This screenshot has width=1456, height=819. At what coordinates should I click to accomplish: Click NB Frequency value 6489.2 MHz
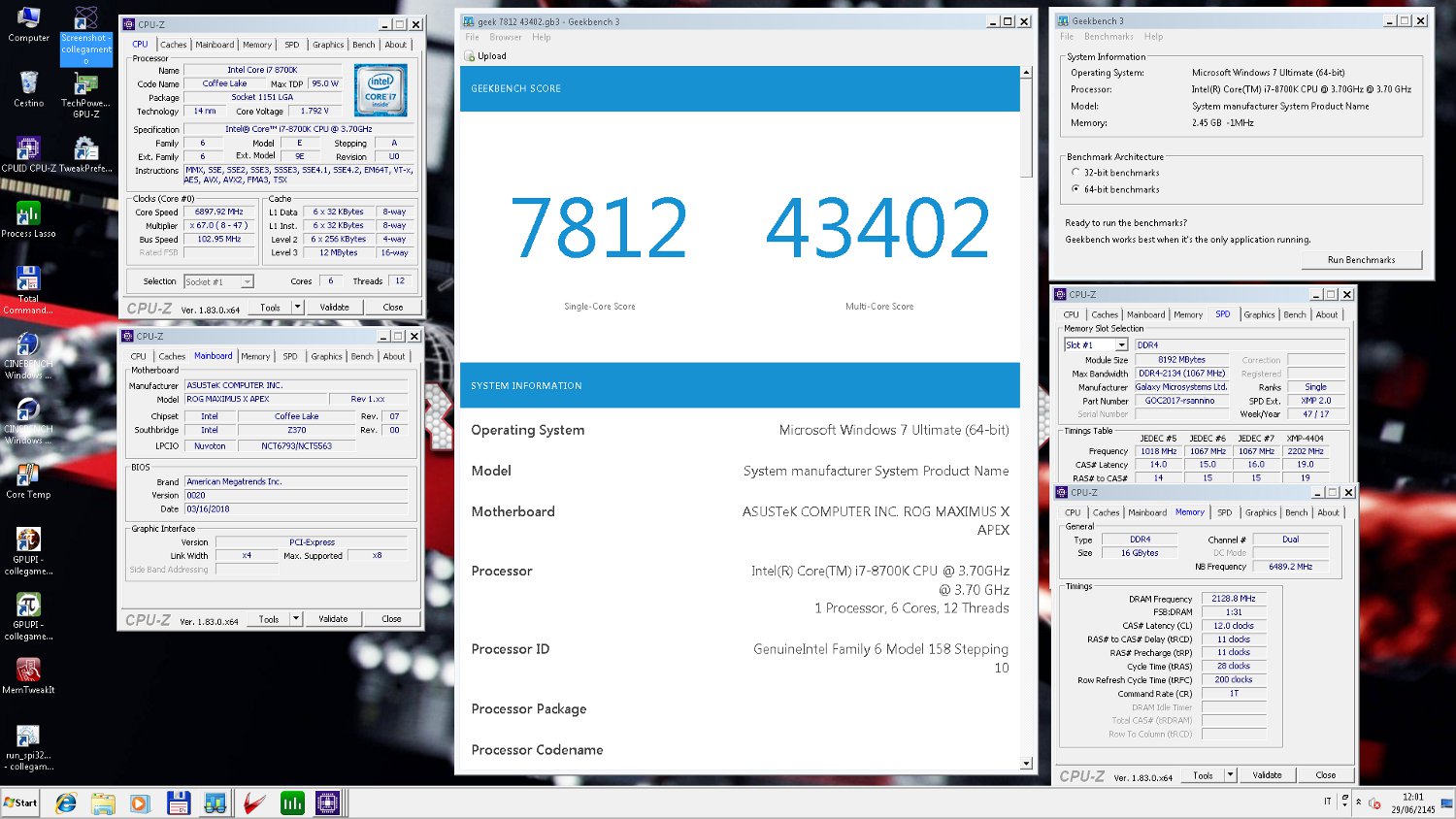pos(1290,567)
